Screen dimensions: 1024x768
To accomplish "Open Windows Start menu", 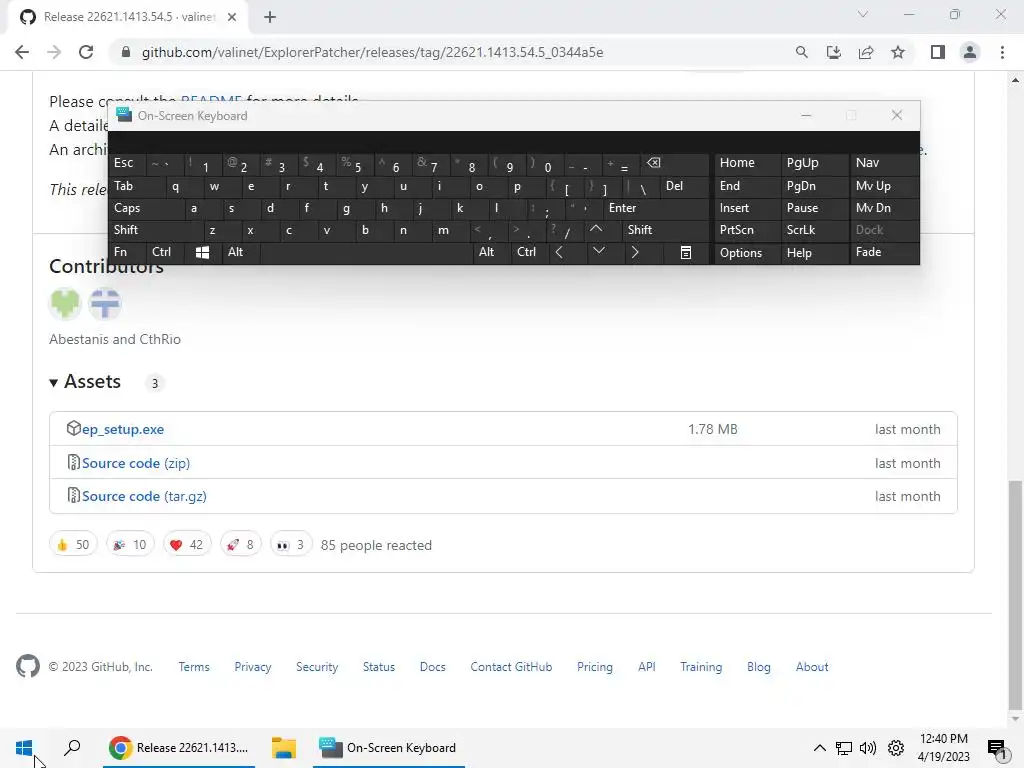I will [24, 748].
